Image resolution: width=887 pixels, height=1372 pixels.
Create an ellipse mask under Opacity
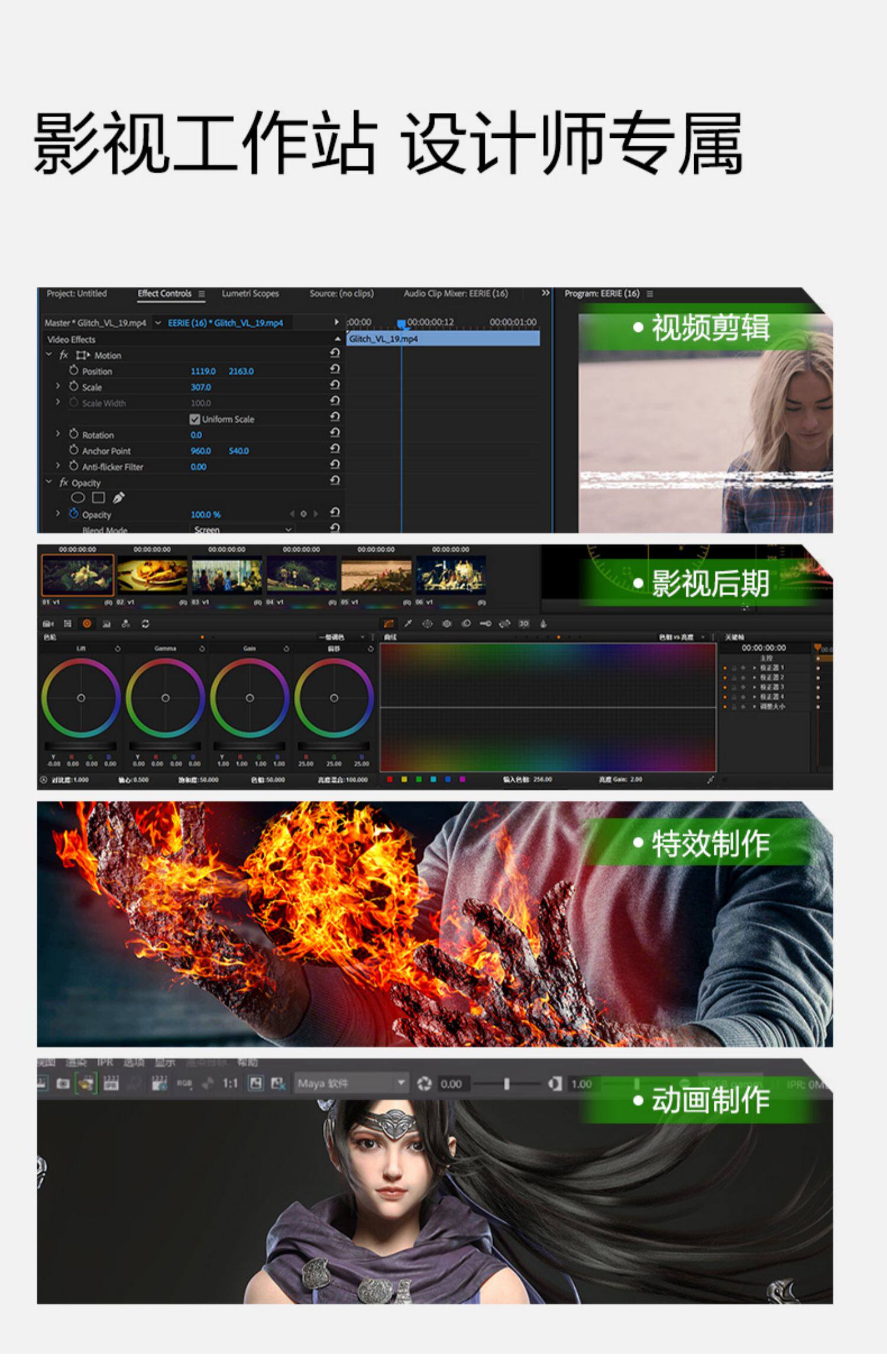point(78,498)
